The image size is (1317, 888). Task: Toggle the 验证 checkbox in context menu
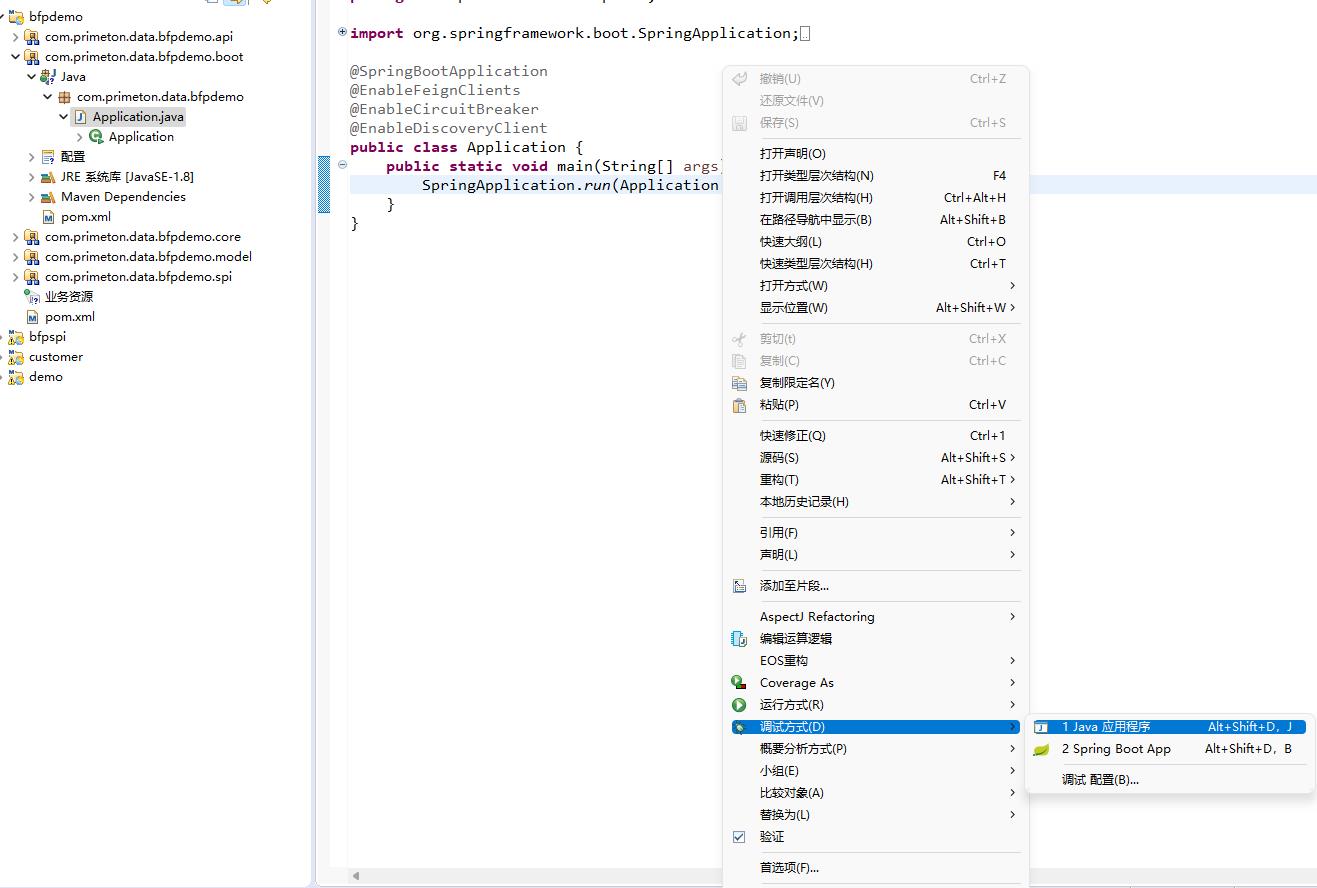coord(739,837)
